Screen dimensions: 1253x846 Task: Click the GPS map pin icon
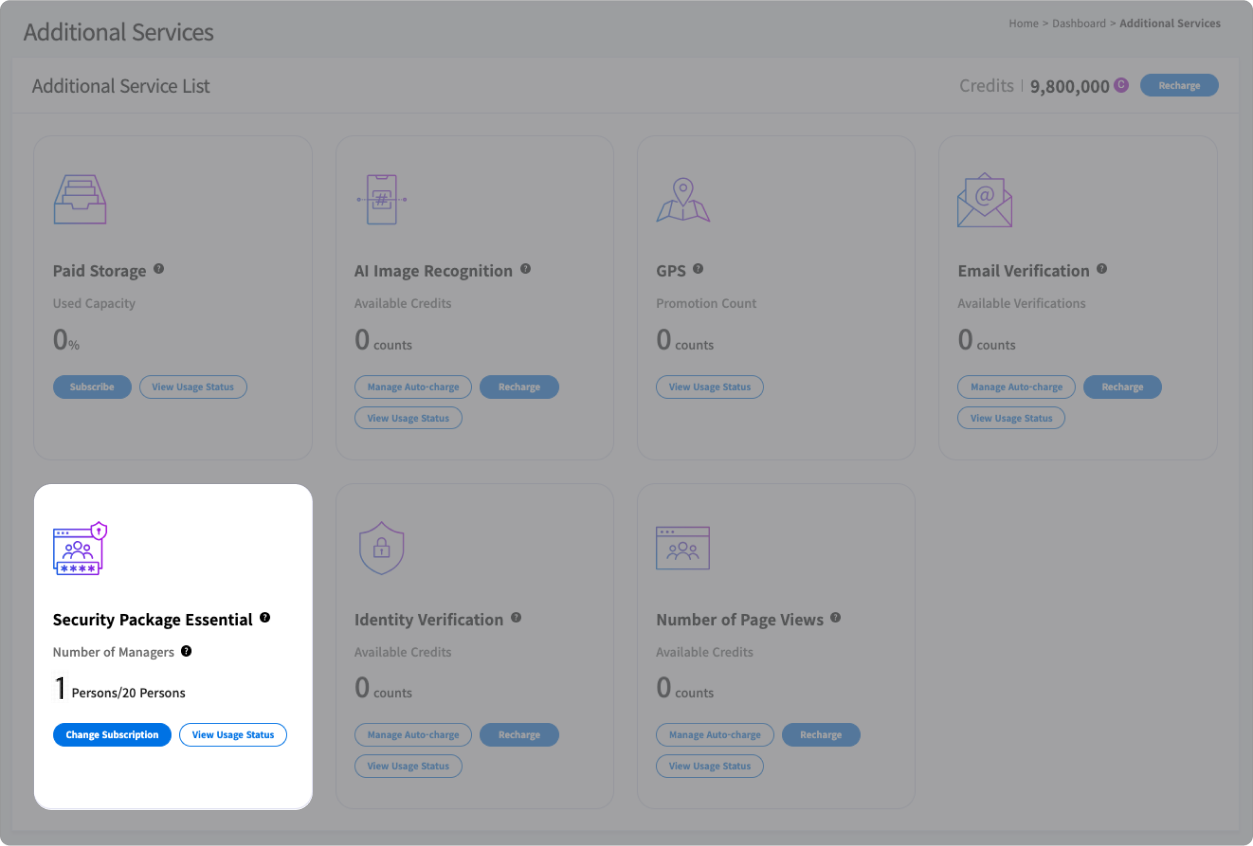coord(683,199)
